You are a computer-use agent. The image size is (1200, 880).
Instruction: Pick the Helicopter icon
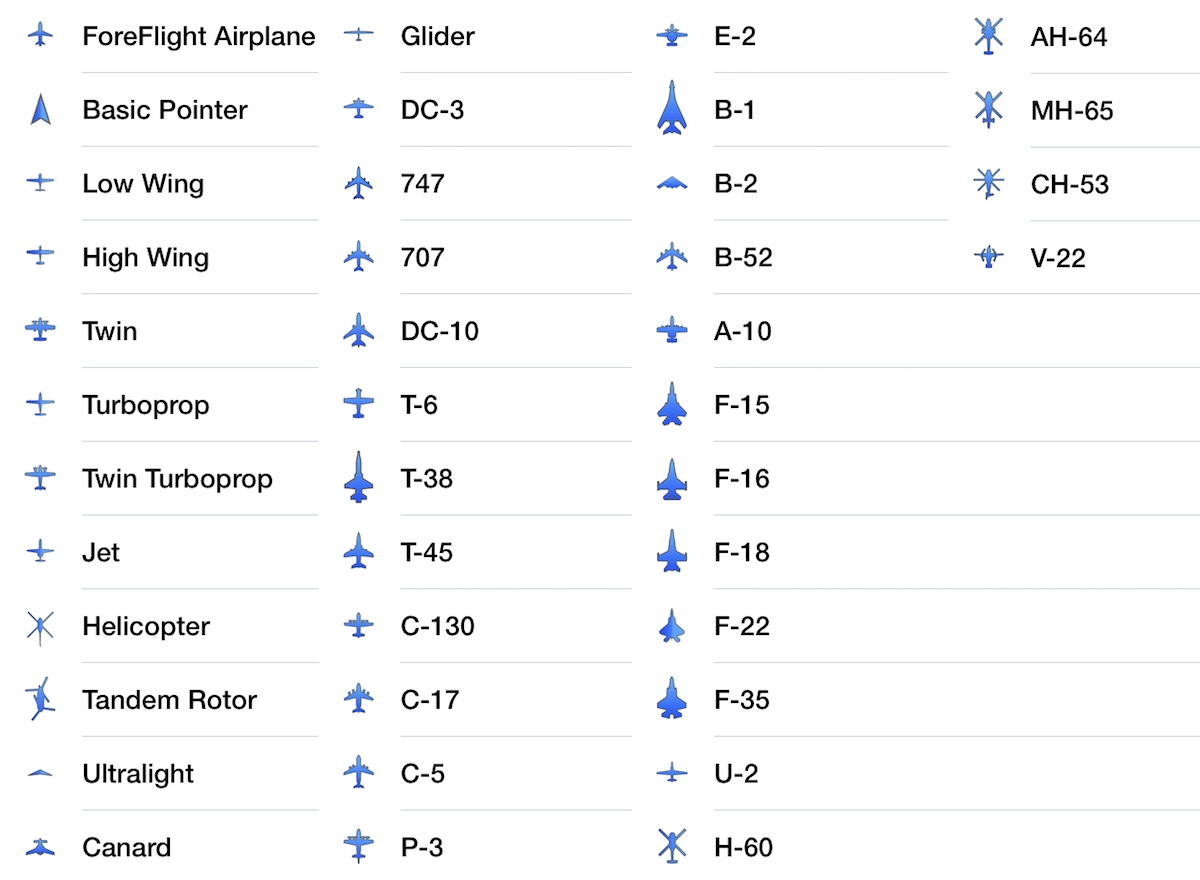[x=40, y=627]
